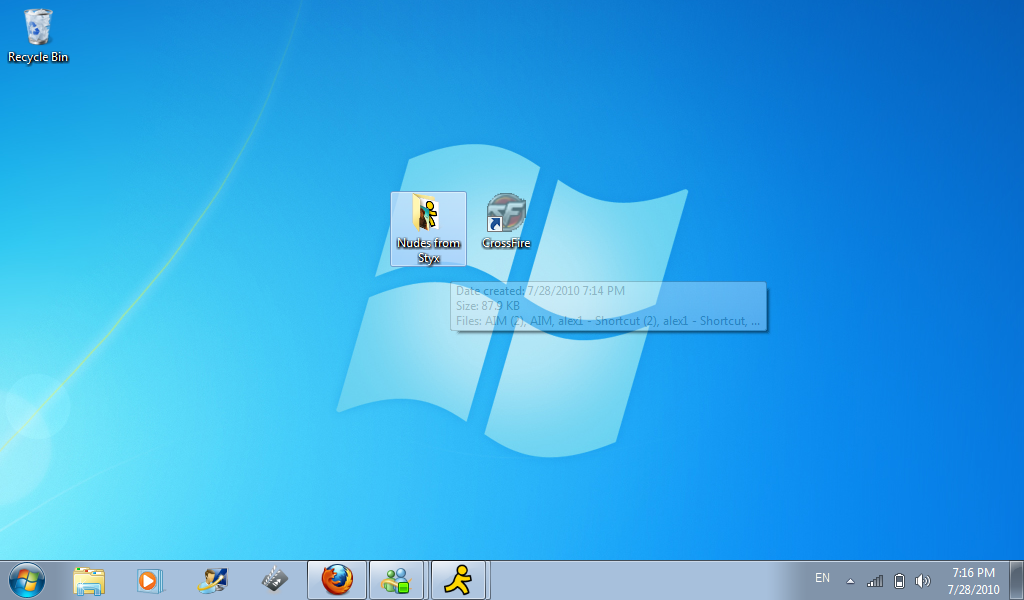
Task: Click the 7:16 PM clock and date
Action: pyautogui.click(x=973, y=580)
